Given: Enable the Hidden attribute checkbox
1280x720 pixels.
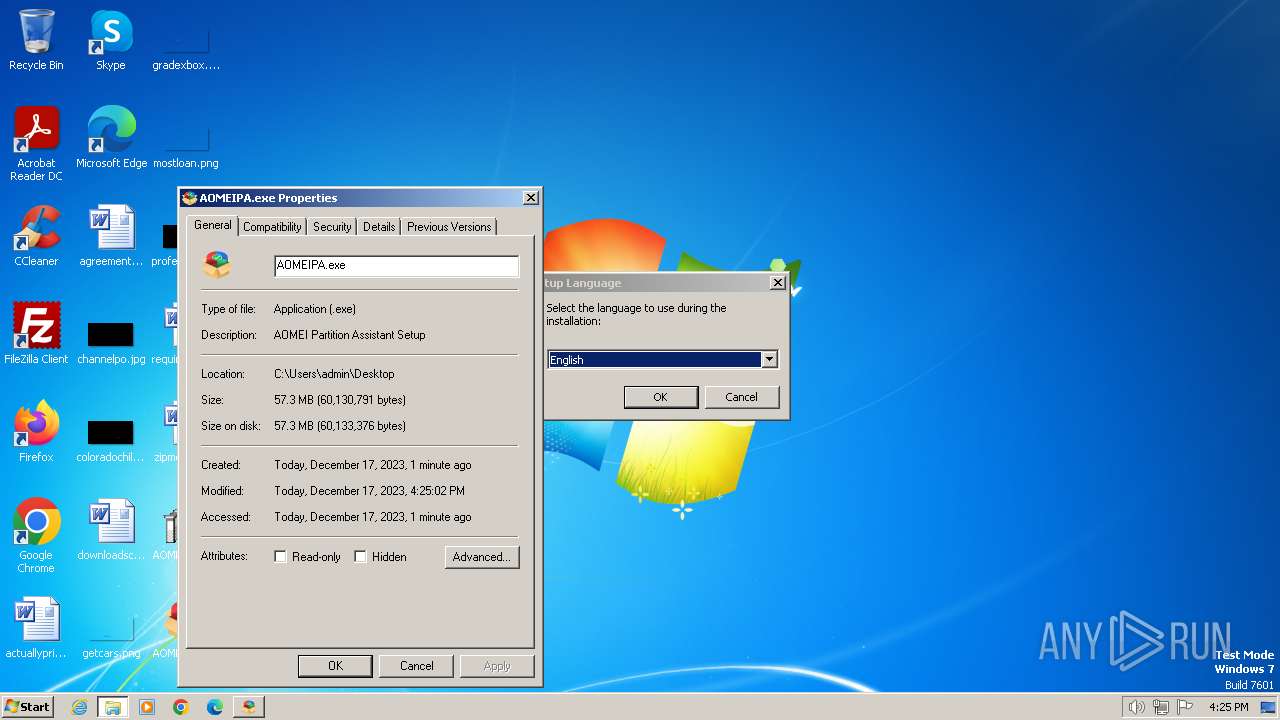Looking at the screenshot, I should (361, 557).
